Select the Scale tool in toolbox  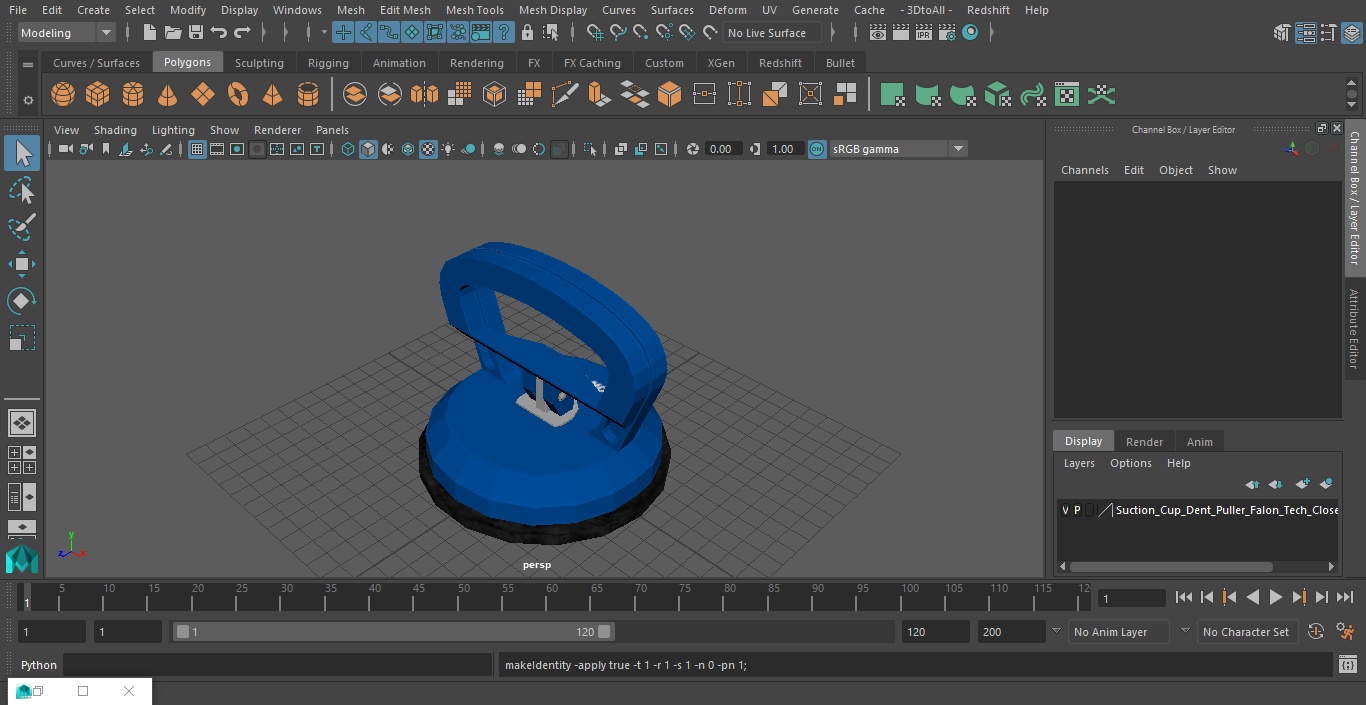click(x=21, y=338)
